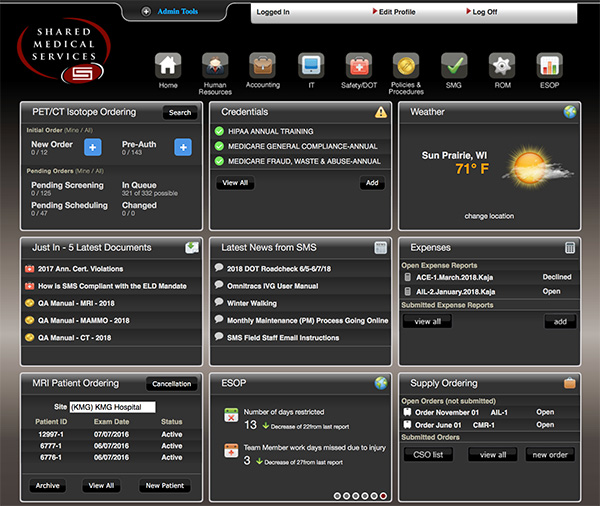Viewport: 600px width, 506px height.
Task: Click the change location link
Action: coord(489,216)
